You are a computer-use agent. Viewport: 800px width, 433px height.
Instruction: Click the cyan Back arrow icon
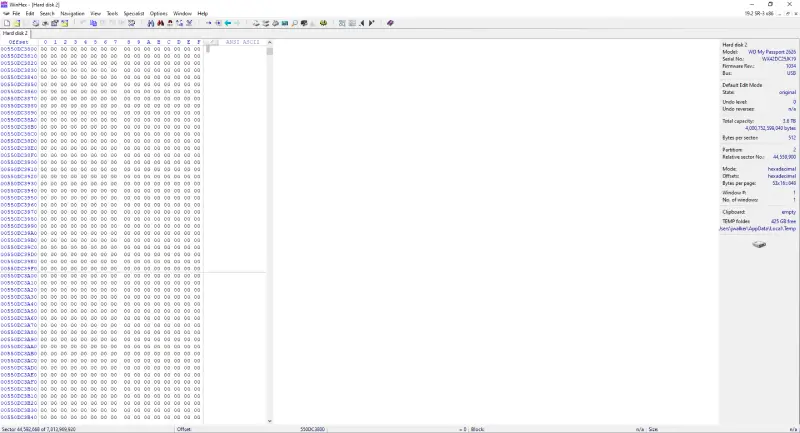coord(228,22)
